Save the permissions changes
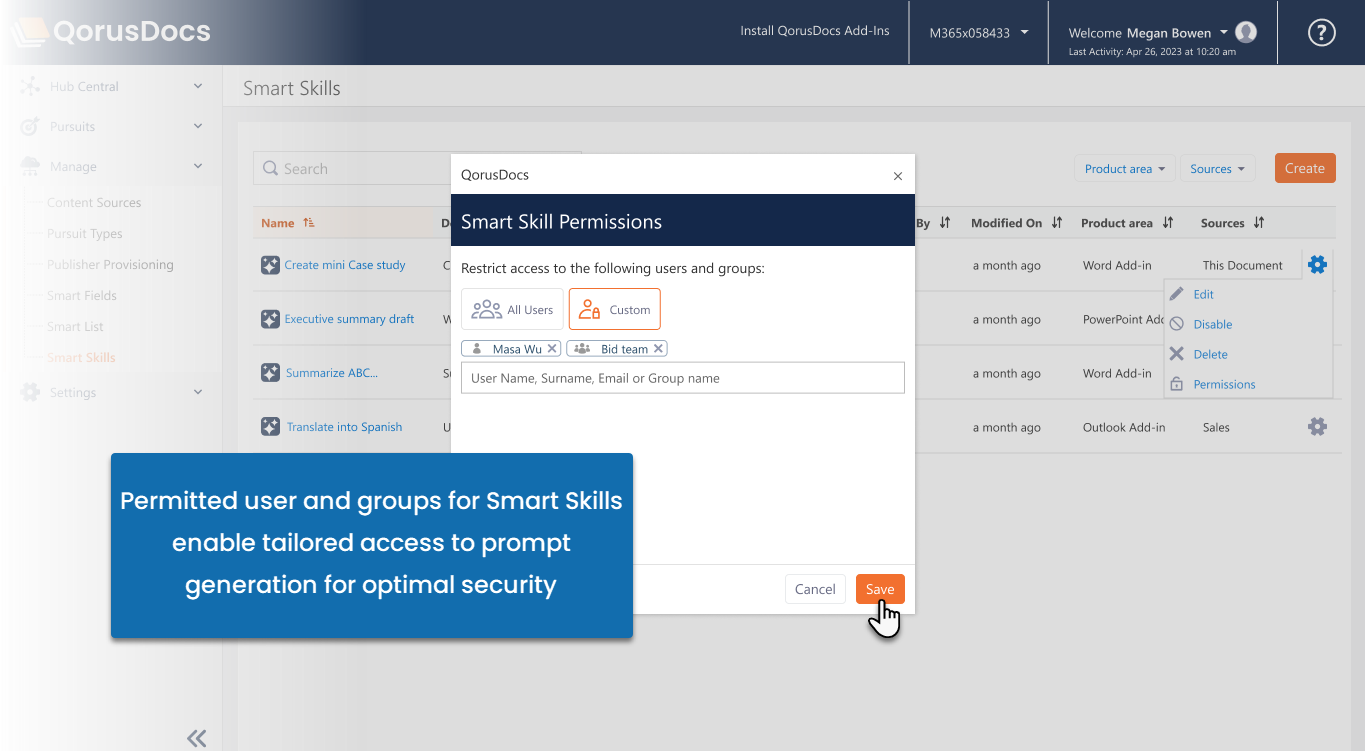Viewport: 1365px width, 751px height. click(x=880, y=589)
